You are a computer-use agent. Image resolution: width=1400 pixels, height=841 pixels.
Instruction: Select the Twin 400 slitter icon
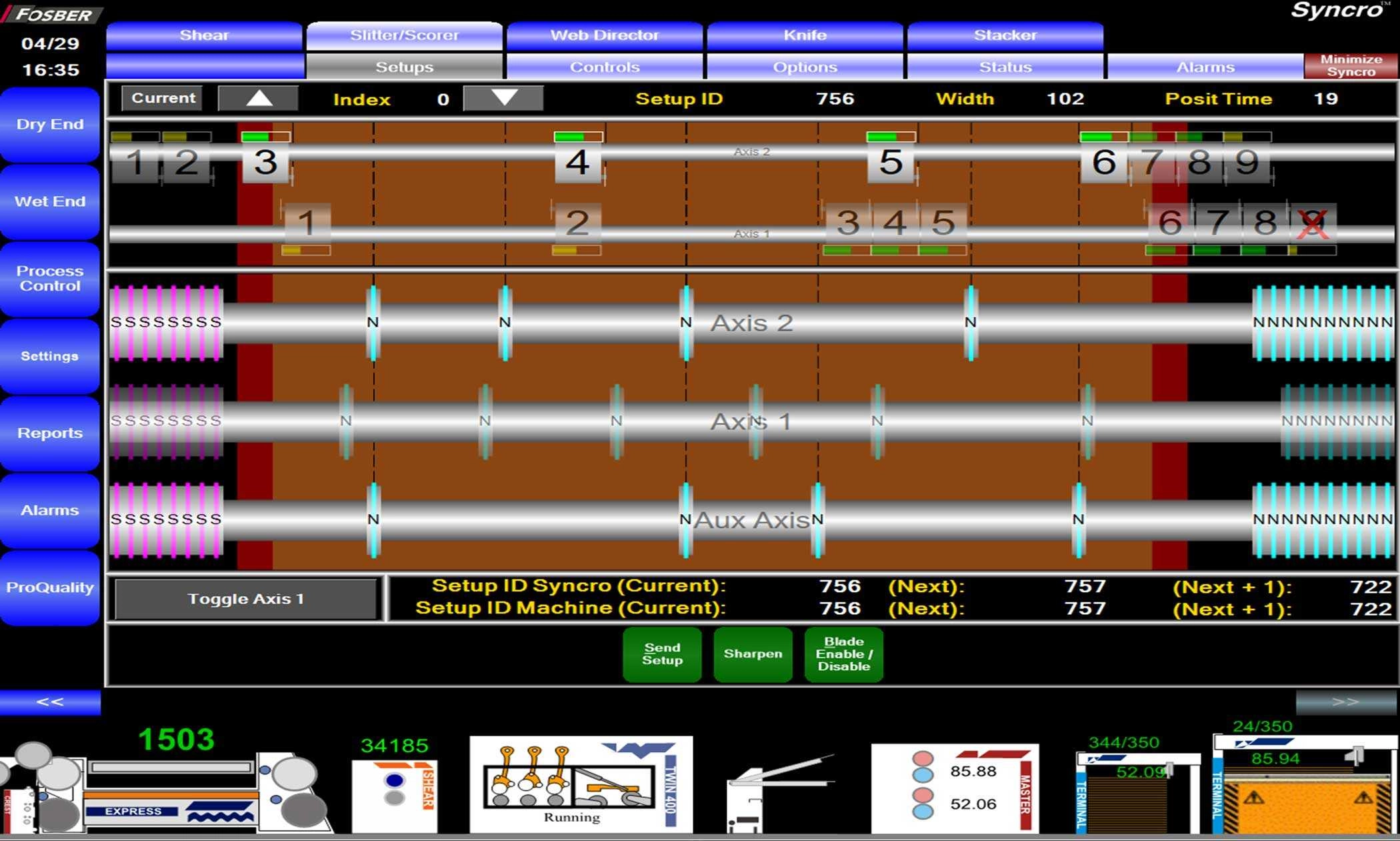tap(581, 784)
